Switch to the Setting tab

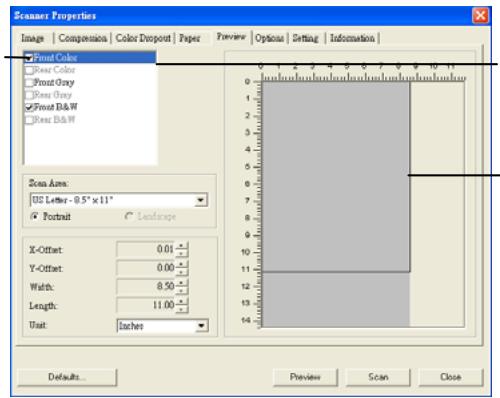(305, 38)
